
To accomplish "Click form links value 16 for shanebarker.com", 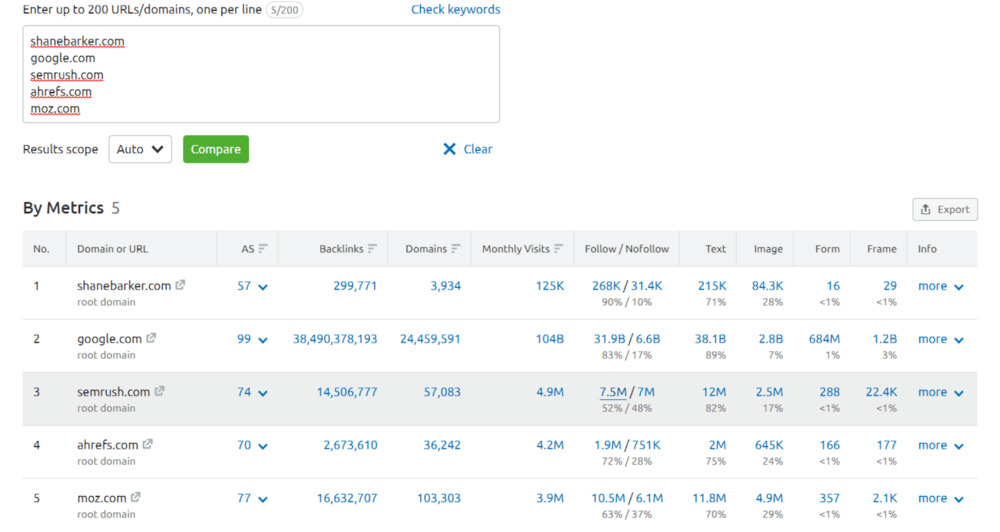I will 833,286.
